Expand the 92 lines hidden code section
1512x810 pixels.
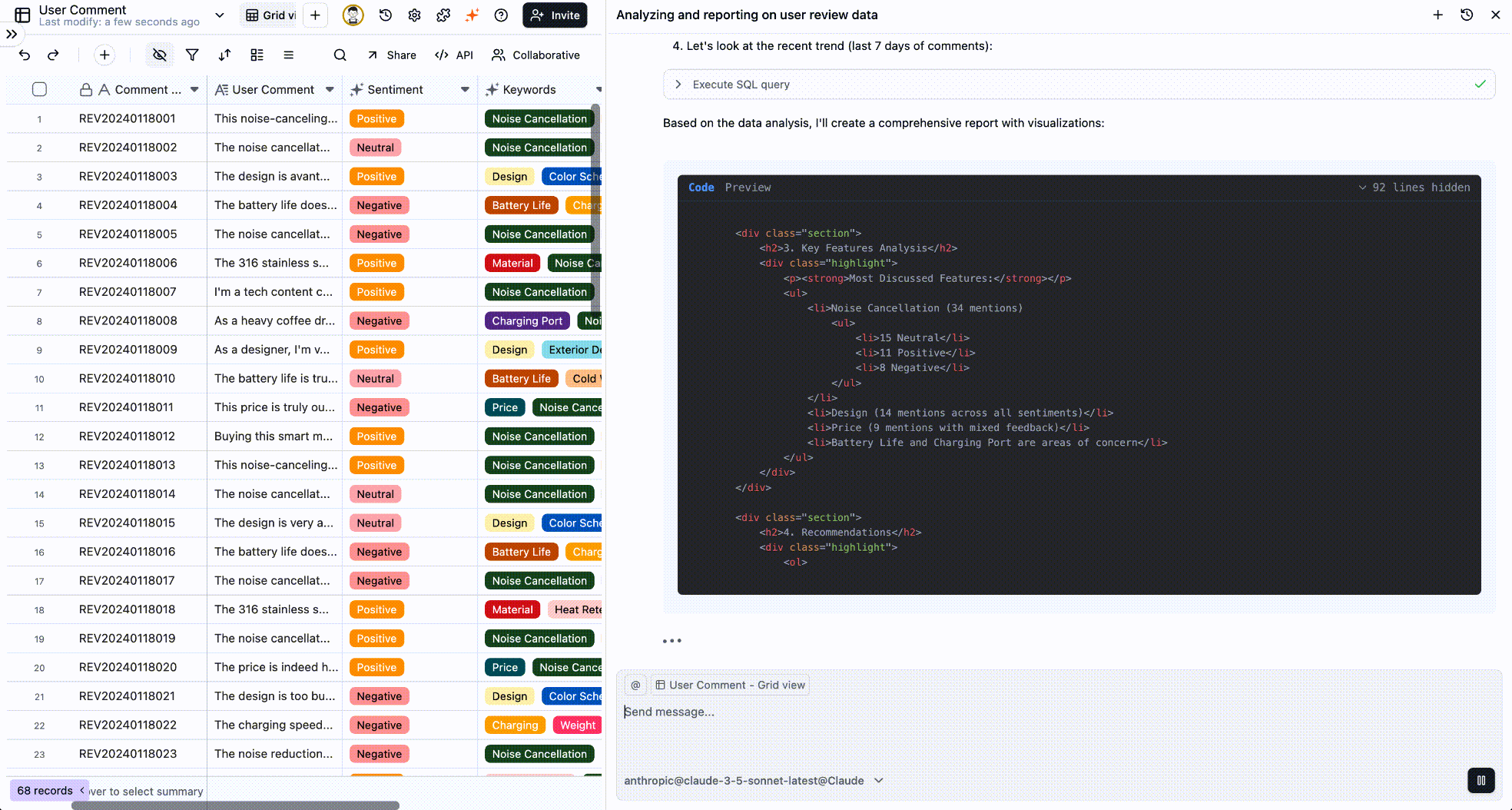(1414, 187)
